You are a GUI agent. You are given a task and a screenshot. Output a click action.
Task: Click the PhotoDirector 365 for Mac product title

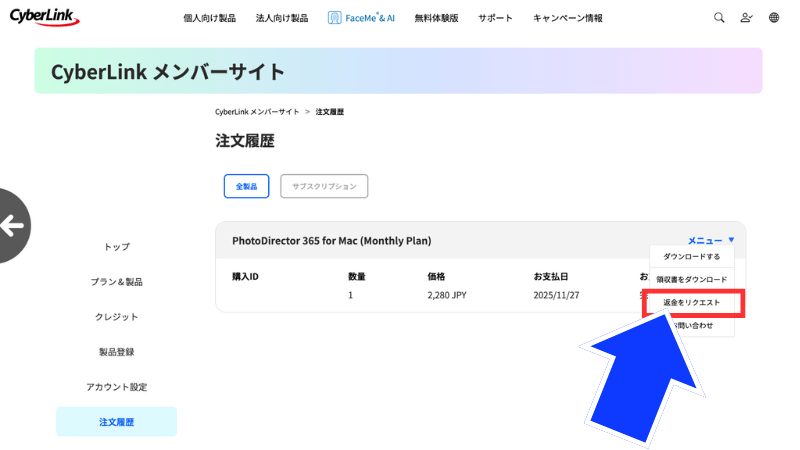pos(332,241)
